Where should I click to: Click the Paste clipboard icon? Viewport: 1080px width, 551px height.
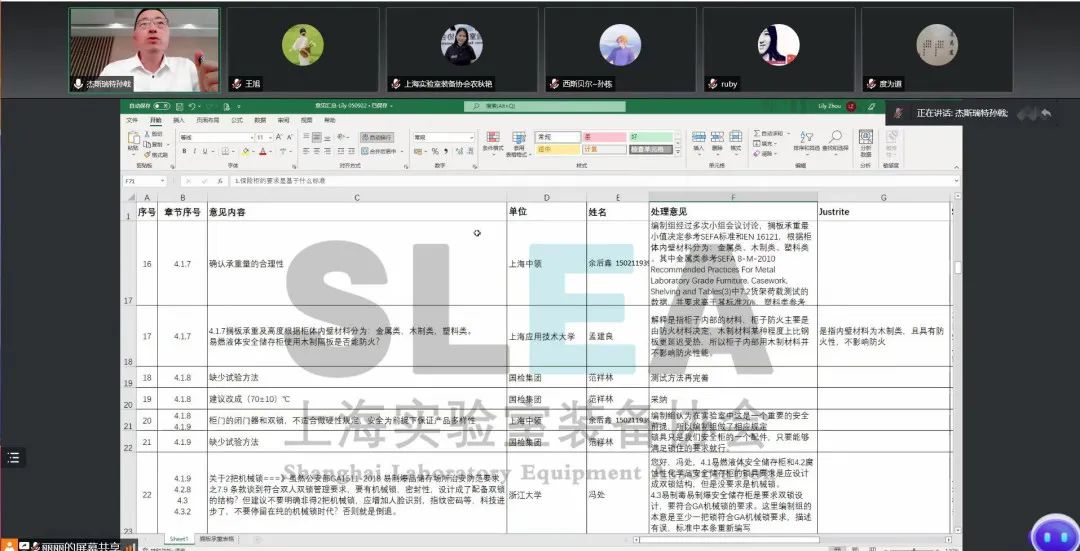[x=134, y=140]
